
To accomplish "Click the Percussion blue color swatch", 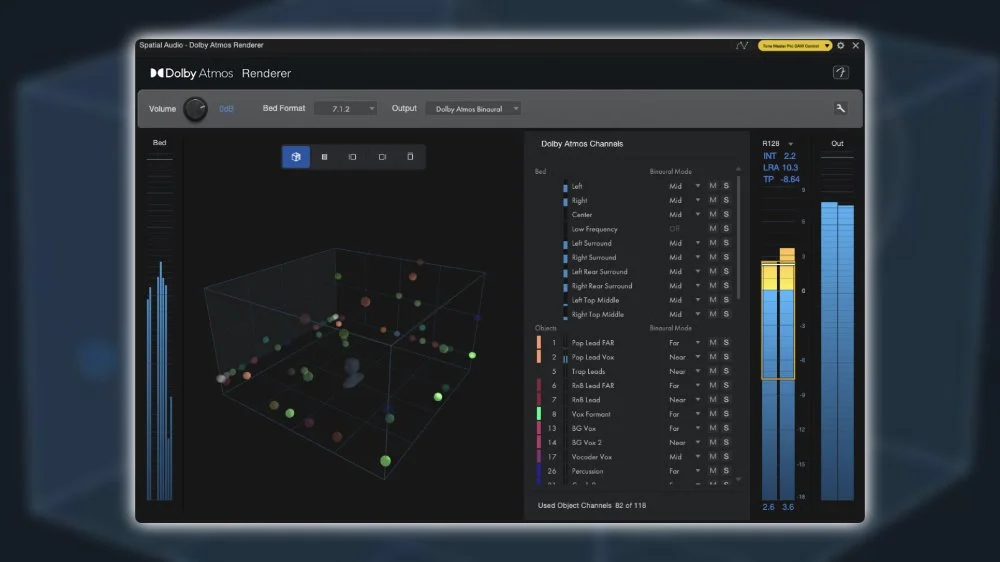I will tap(539, 471).
